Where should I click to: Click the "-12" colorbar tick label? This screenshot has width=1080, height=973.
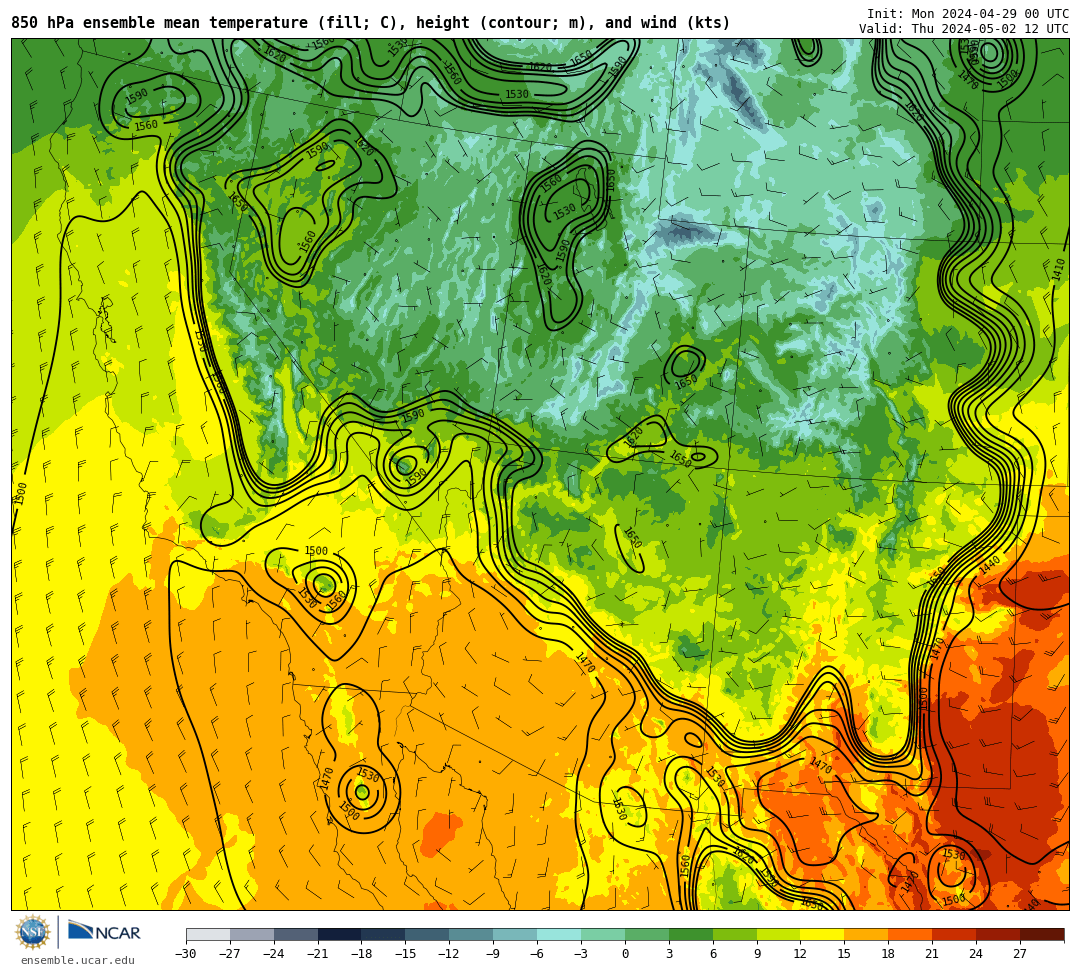point(449,954)
